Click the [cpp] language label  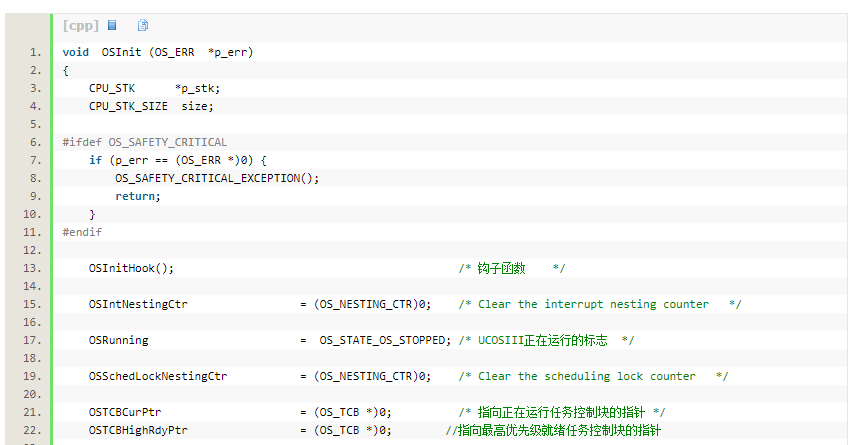[x=81, y=25]
